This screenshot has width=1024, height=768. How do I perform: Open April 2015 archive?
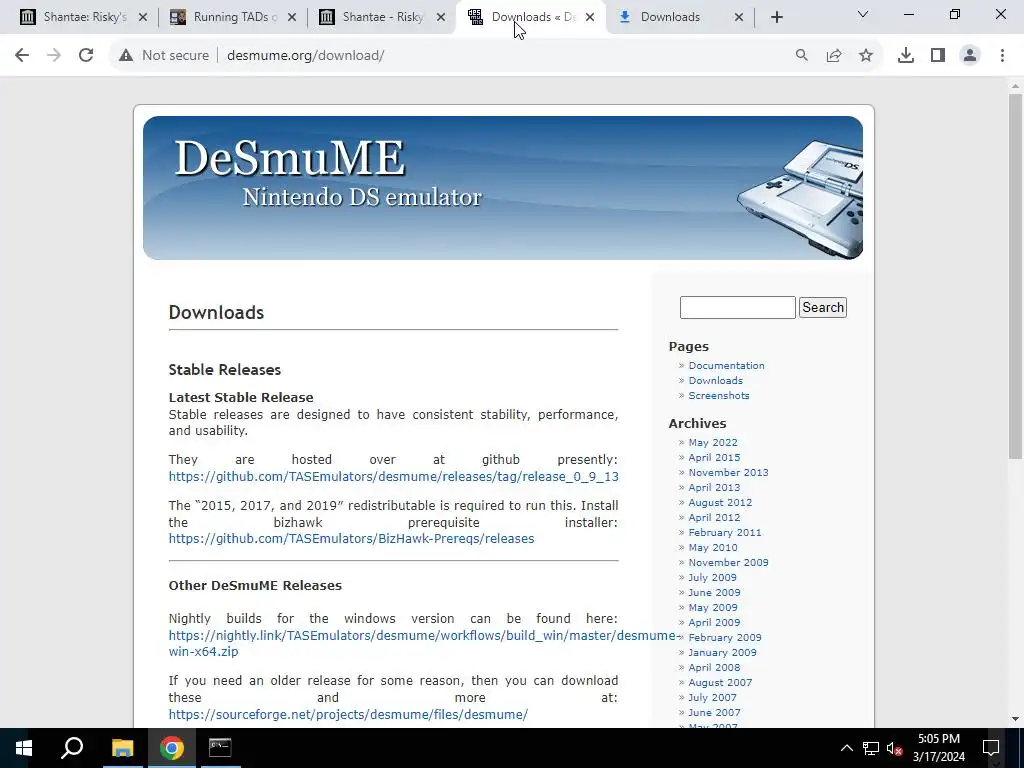(714, 458)
